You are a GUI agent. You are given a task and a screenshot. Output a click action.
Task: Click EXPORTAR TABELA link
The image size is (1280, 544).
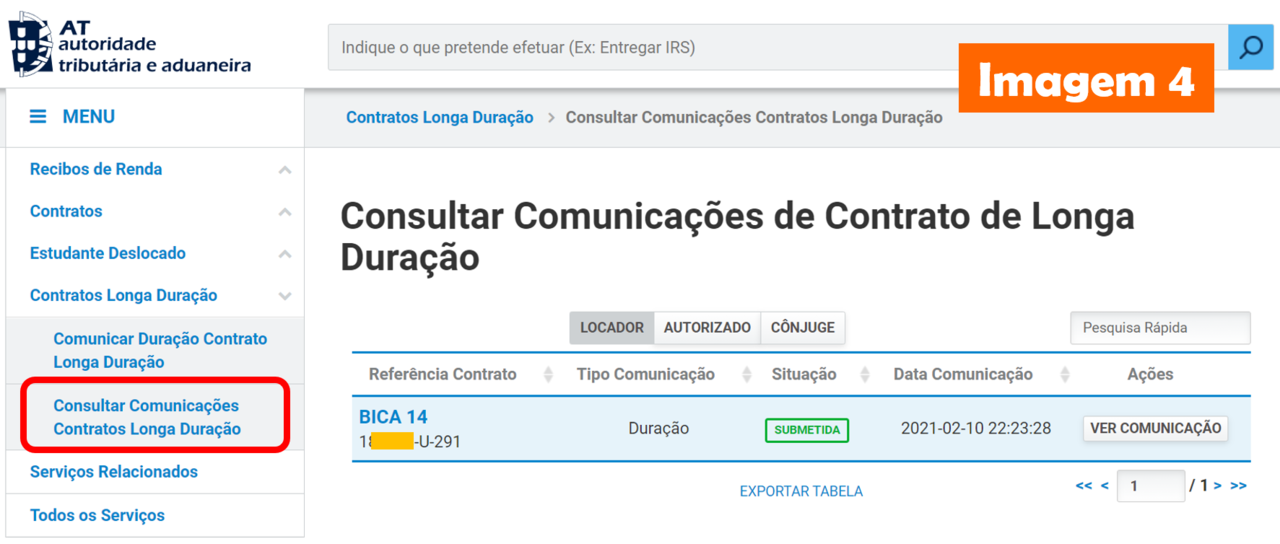tap(801, 491)
